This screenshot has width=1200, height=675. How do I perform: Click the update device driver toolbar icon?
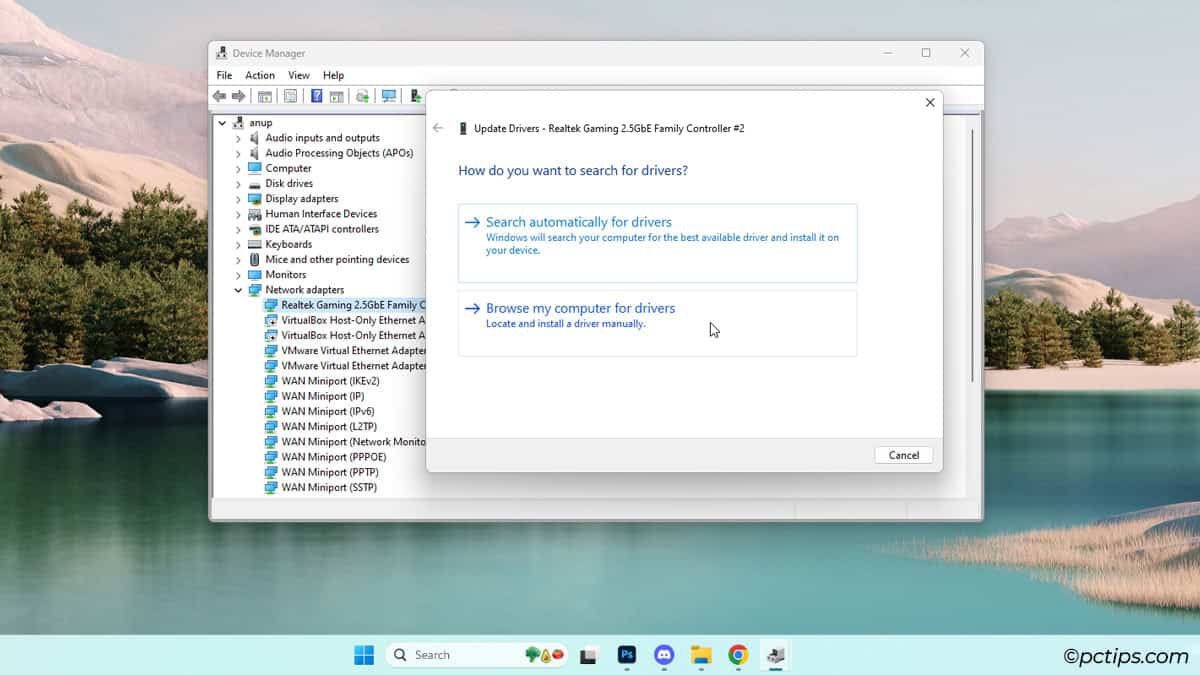(362, 96)
